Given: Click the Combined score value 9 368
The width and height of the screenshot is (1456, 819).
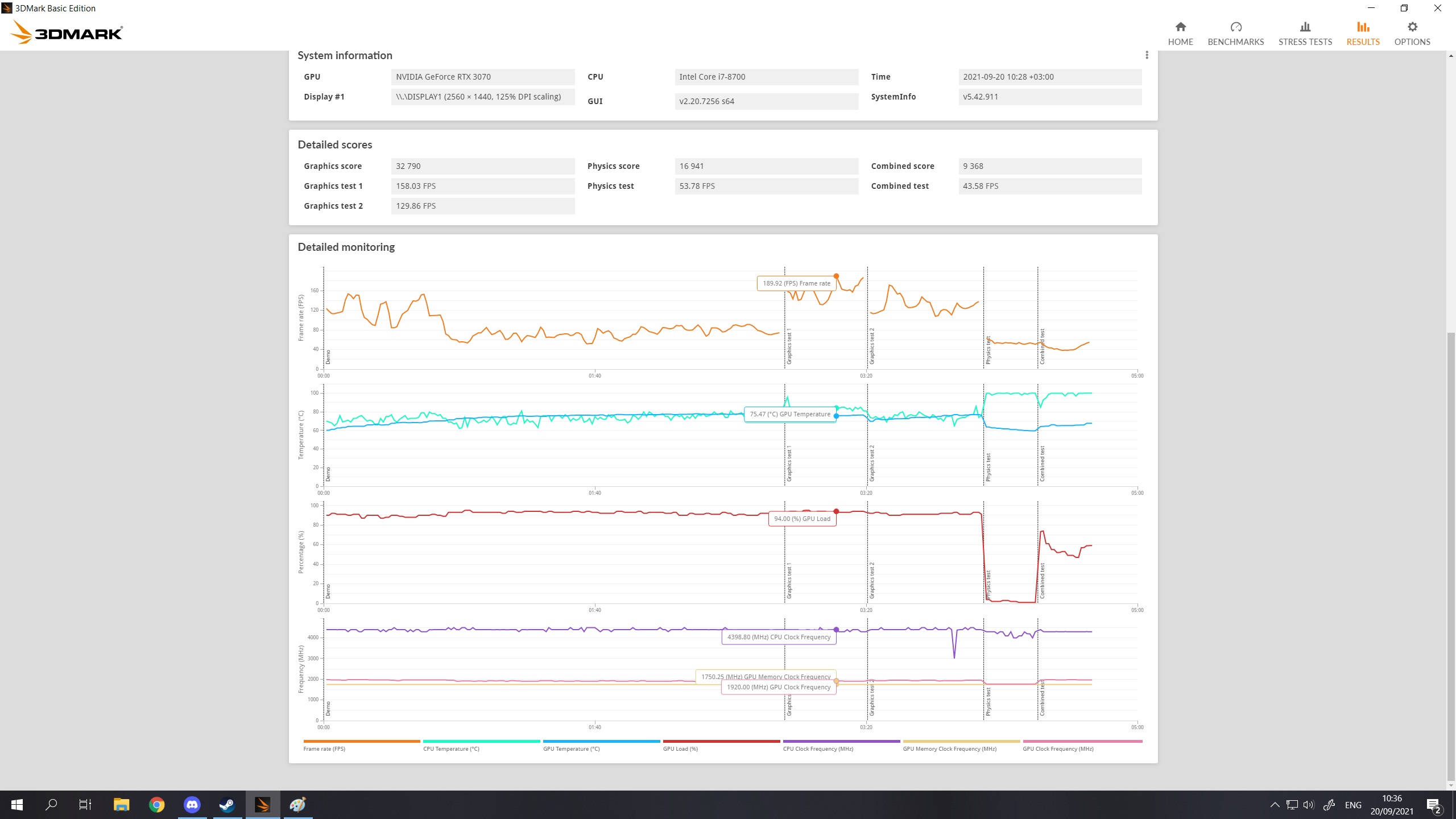Looking at the screenshot, I should pos(1050,166).
